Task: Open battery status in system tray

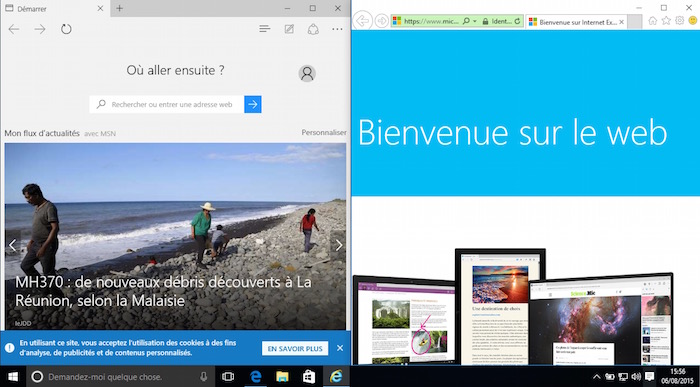Action: tap(610, 377)
